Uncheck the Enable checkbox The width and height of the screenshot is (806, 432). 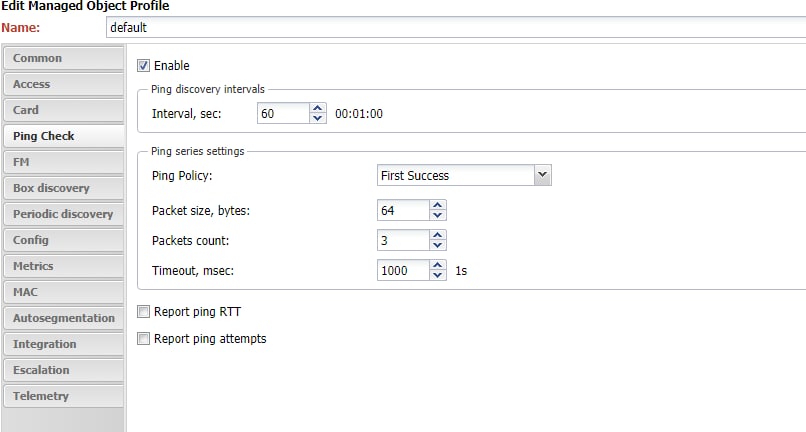(143, 66)
